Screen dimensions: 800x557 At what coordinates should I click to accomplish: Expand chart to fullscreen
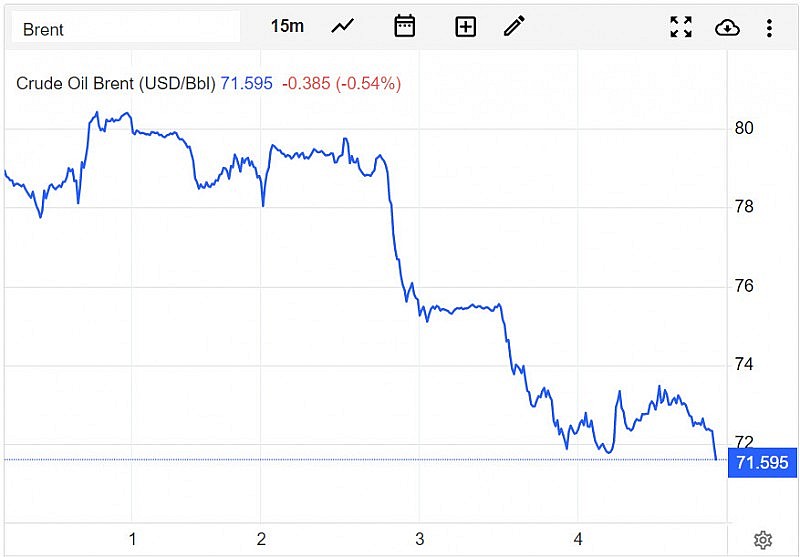681,27
